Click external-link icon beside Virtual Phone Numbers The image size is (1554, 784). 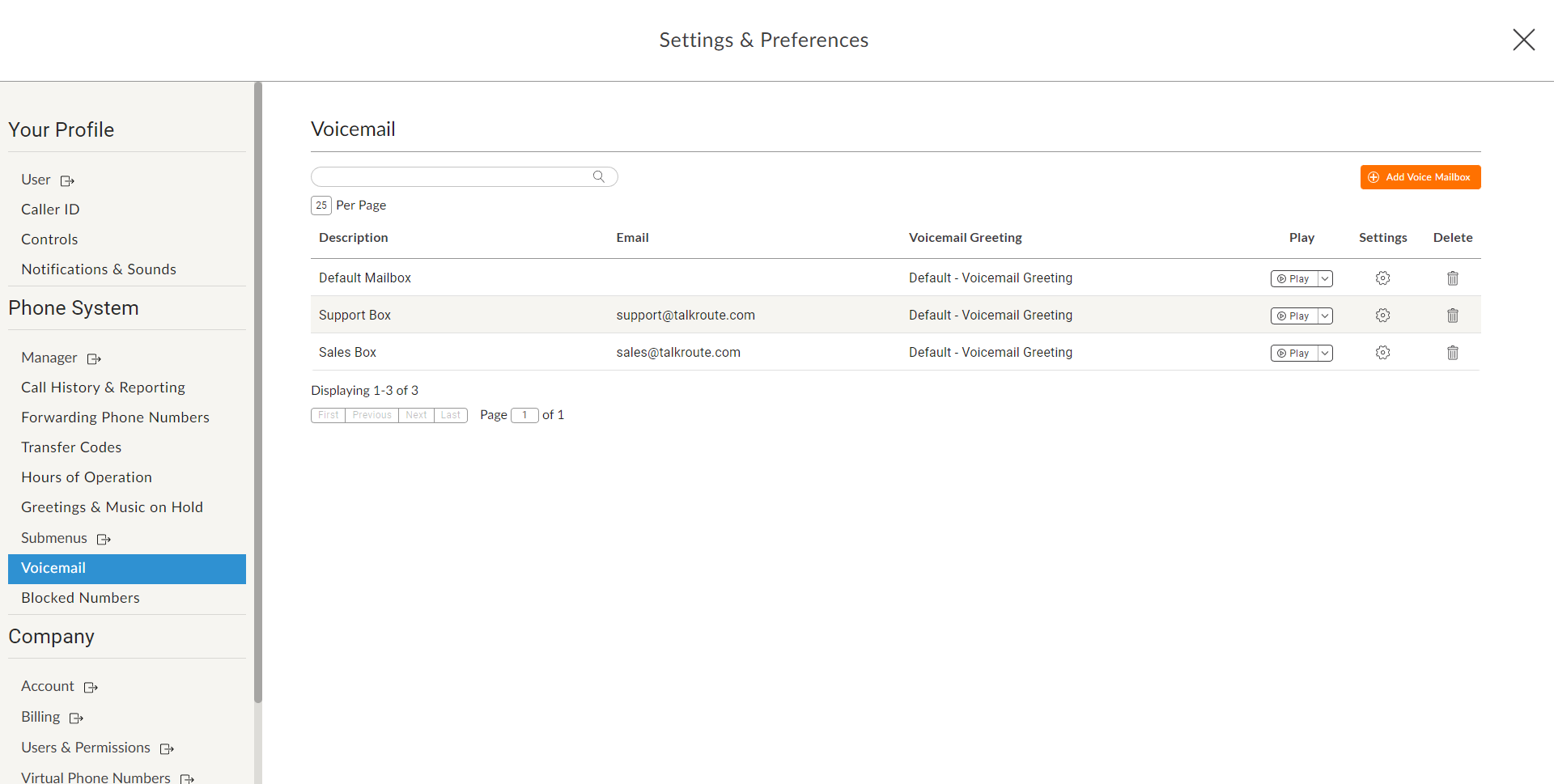(188, 778)
